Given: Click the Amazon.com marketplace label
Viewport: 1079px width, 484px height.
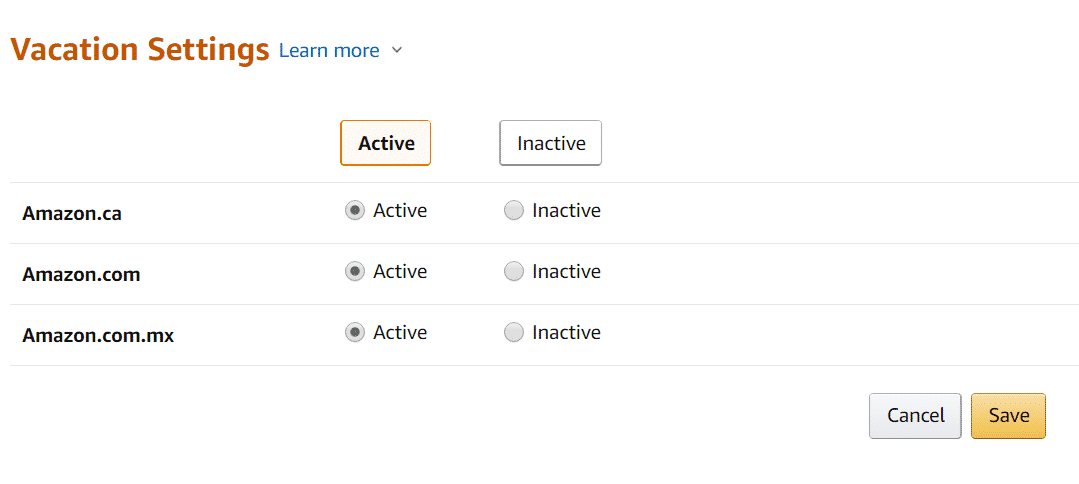Looking at the screenshot, I should point(81,275).
